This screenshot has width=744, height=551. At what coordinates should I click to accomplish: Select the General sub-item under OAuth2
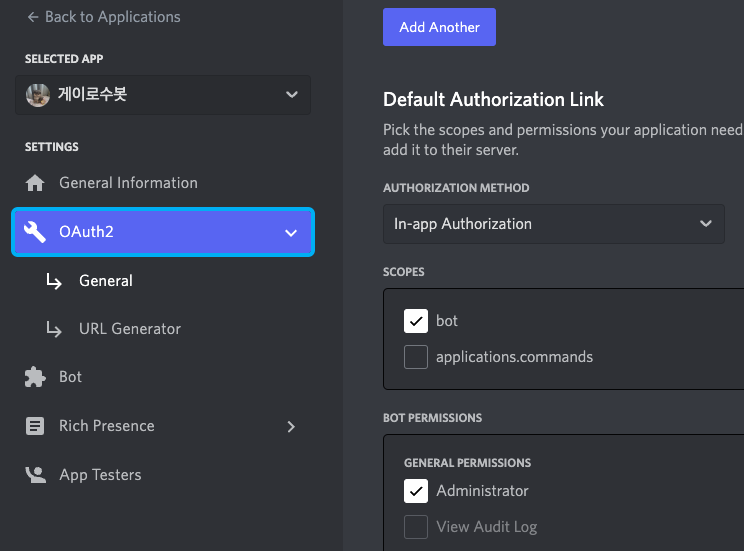106,280
